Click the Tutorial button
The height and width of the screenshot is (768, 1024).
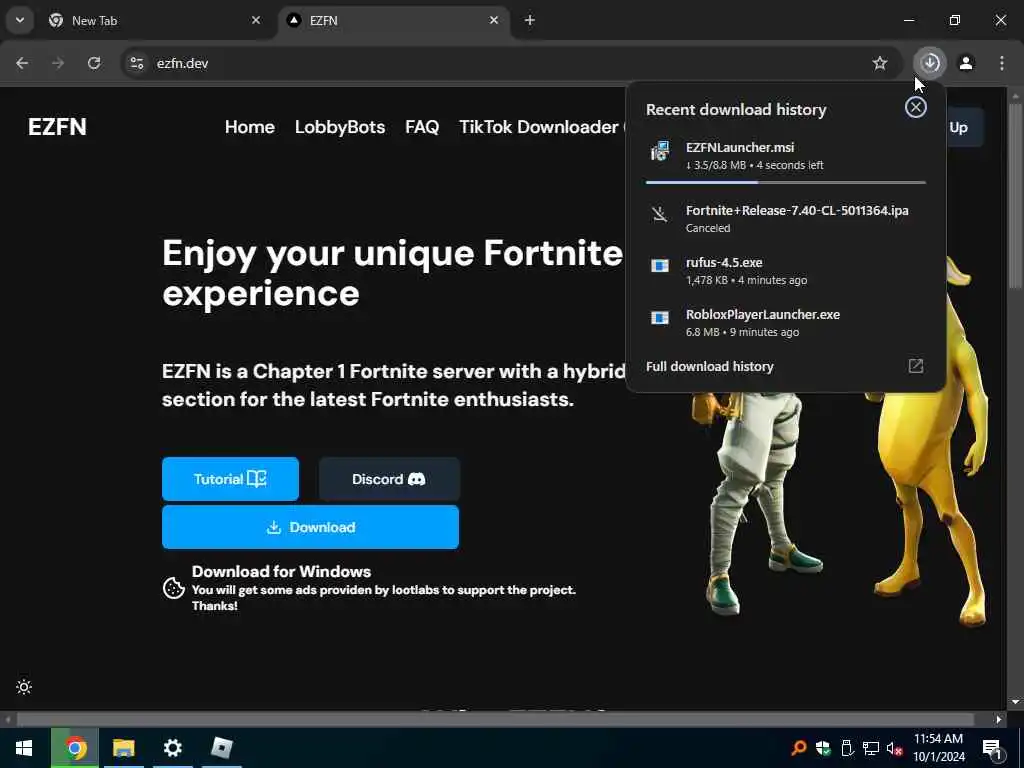click(231, 479)
